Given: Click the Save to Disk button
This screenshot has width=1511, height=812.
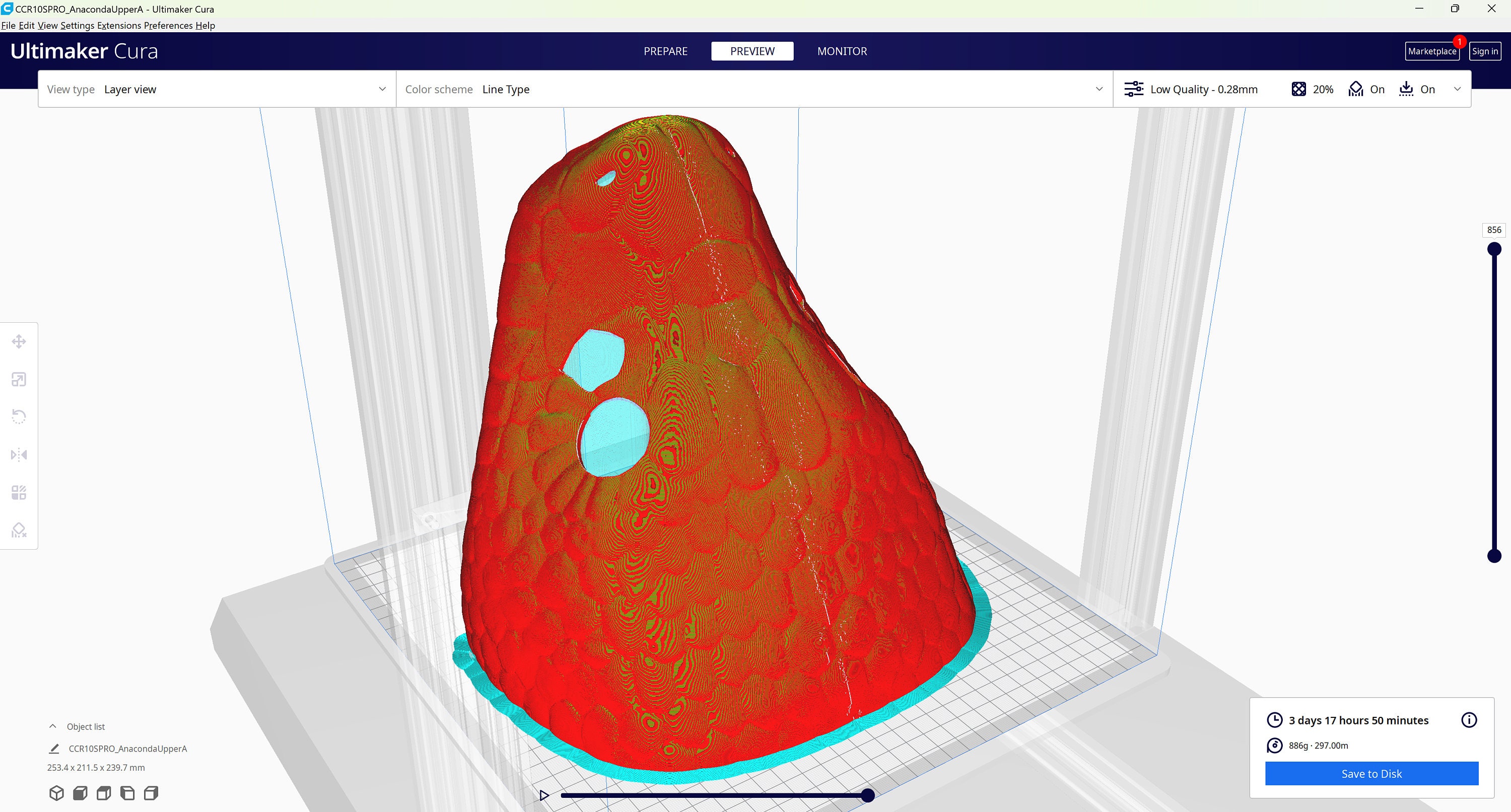Looking at the screenshot, I should point(1371,773).
